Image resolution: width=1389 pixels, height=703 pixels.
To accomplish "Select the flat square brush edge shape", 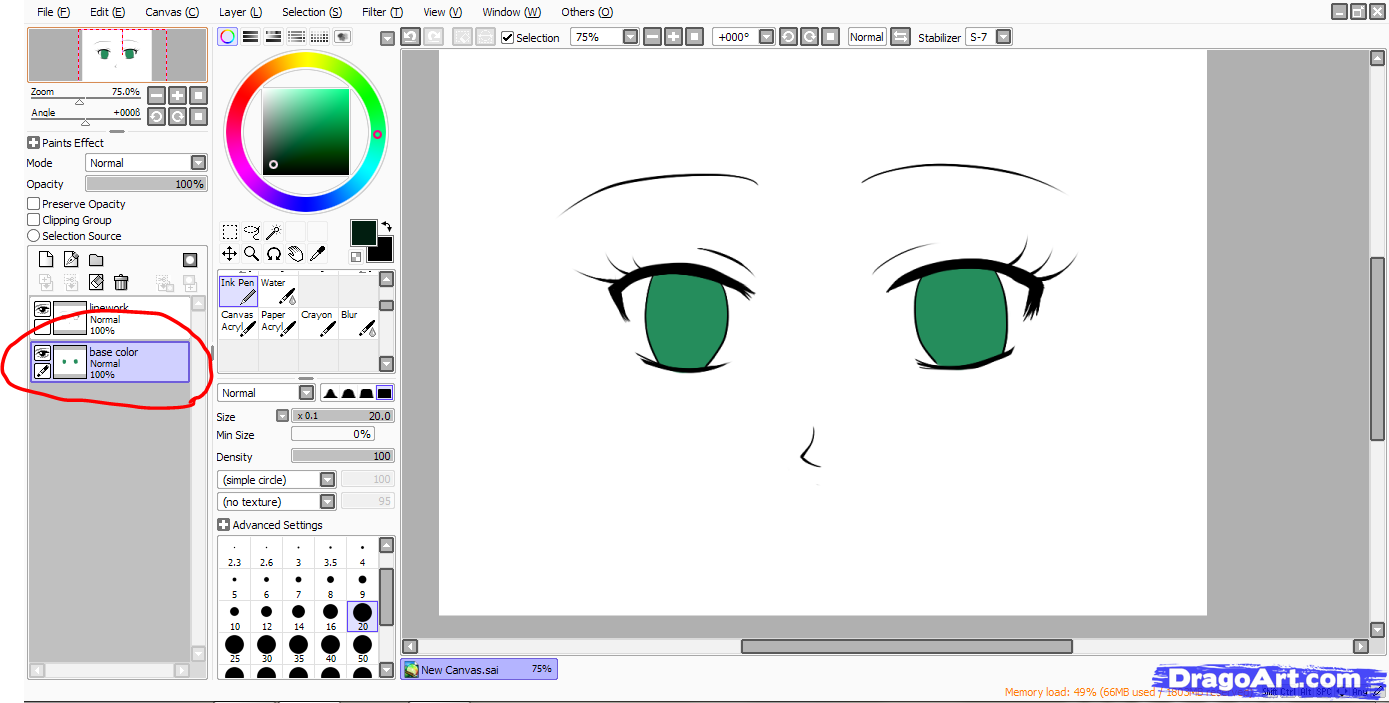I will point(385,393).
